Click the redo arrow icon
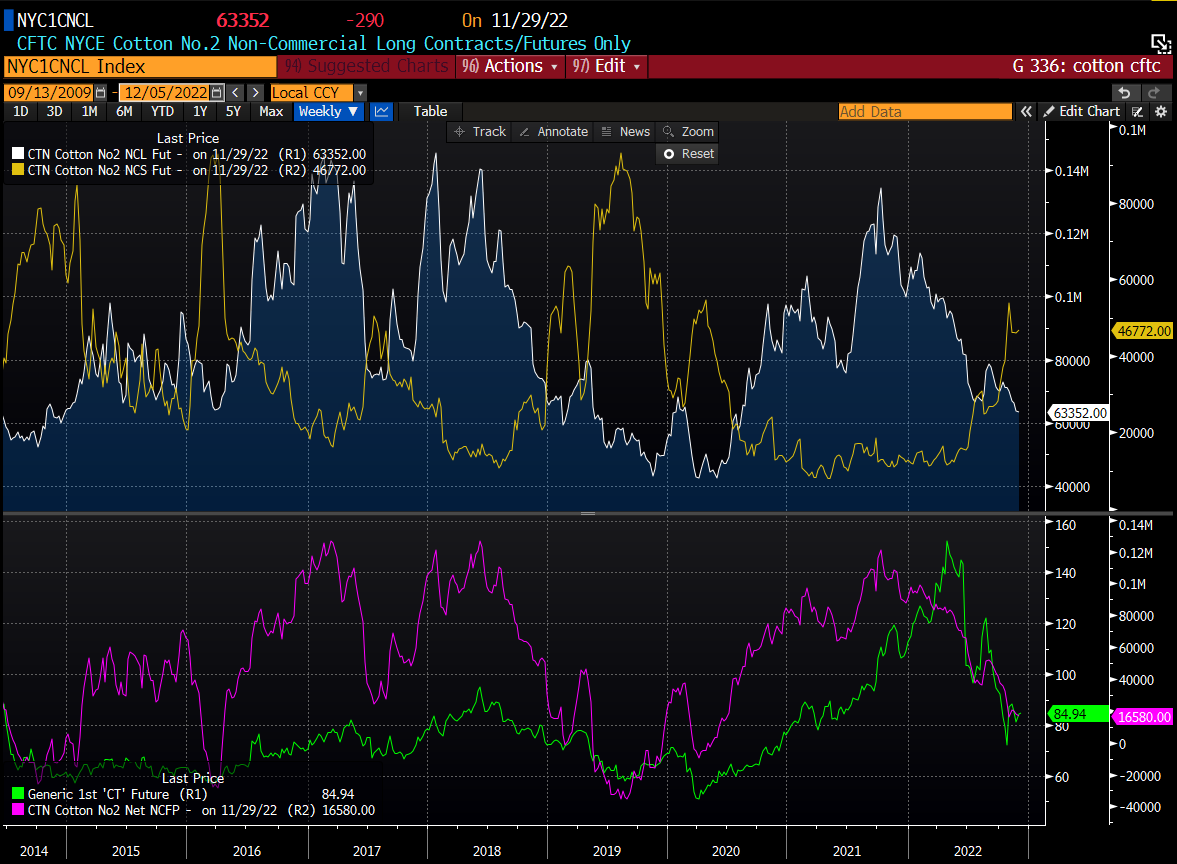The height and width of the screenshot is (864, 1177). click(1152, 92)
